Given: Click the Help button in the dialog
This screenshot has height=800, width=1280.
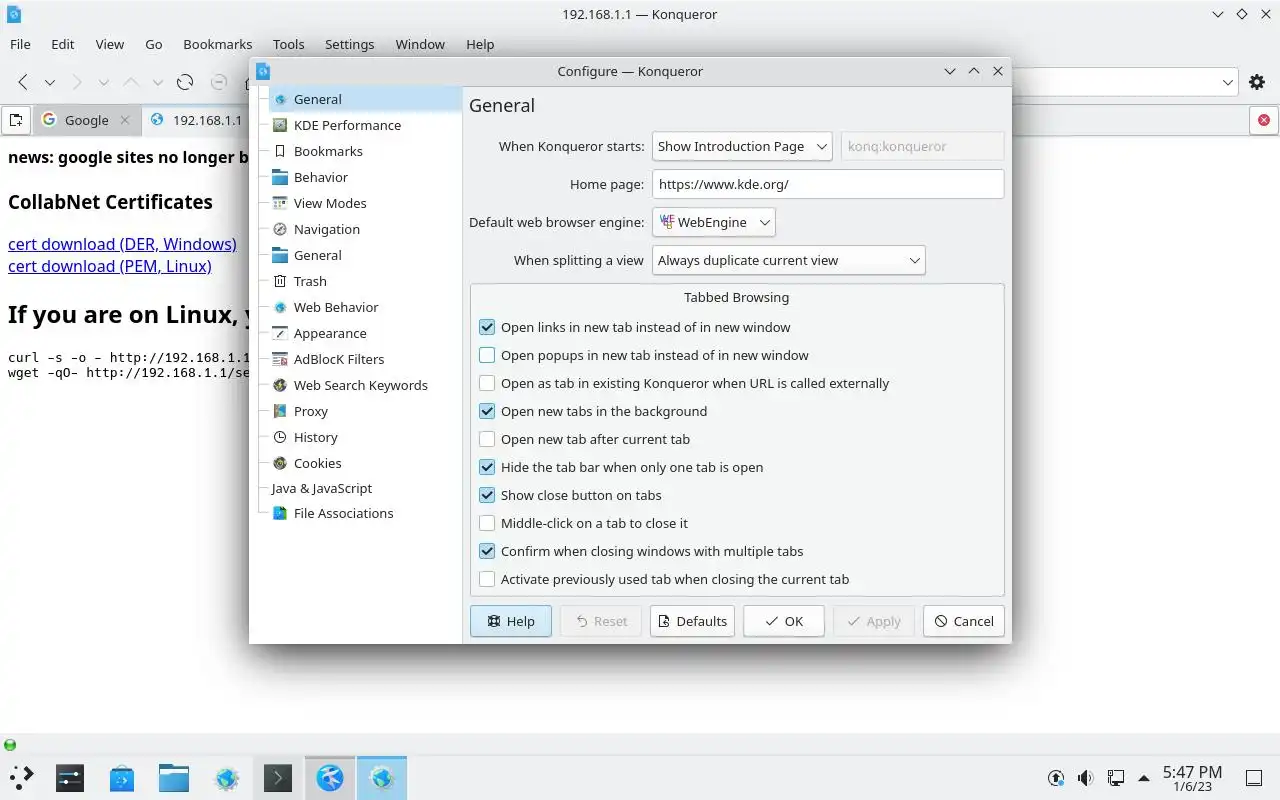Looking at the screenshot, I should [510, 621].
